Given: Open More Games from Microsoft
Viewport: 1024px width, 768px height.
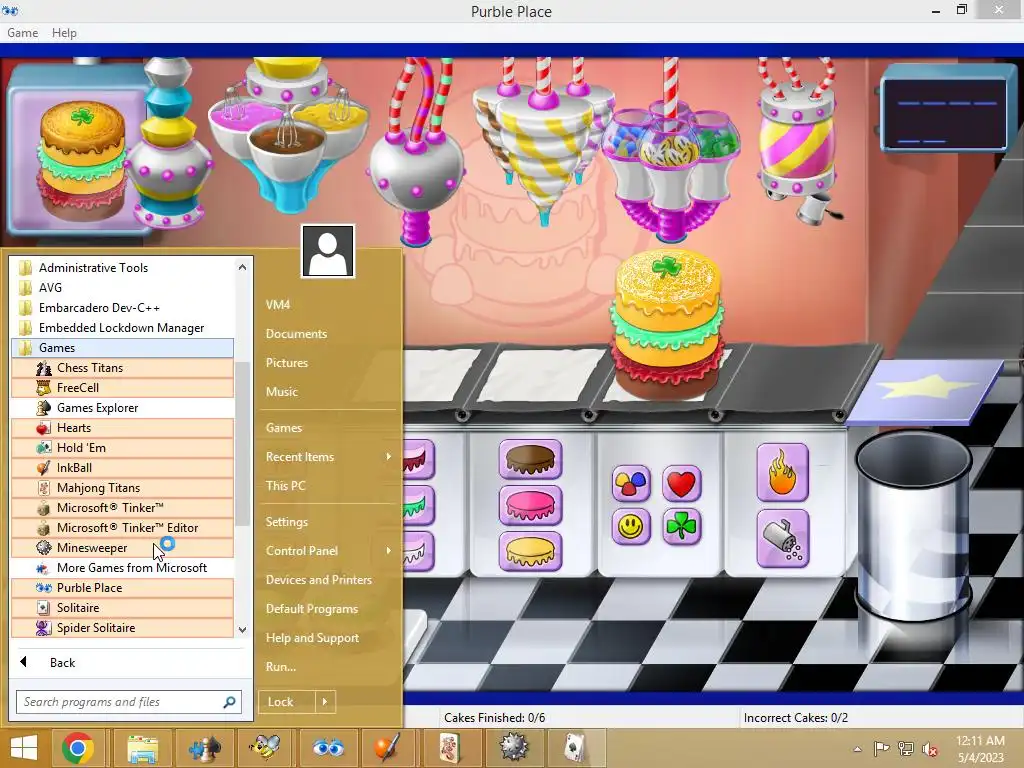Looking at the screenshot, I should click(x=122, y=568).
